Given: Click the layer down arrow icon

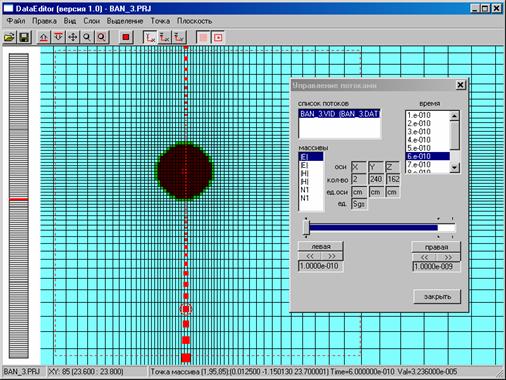Looking at the screenshot, I should pos(58,37).
